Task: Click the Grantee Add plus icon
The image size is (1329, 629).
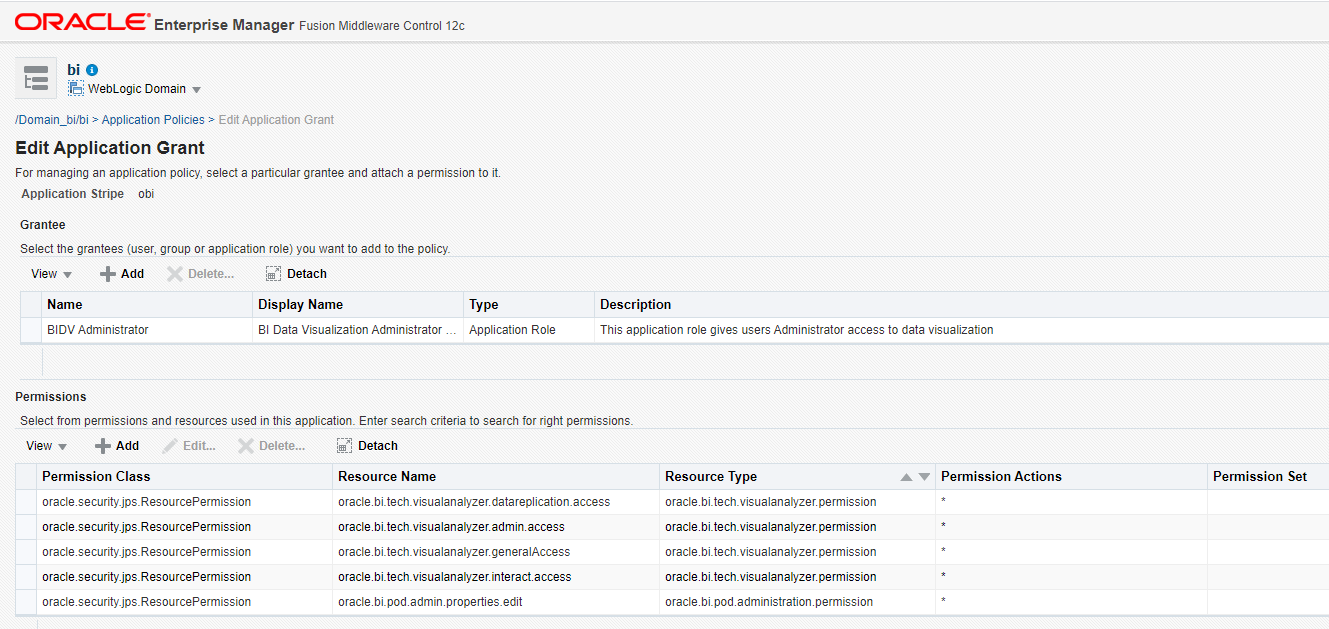Action: pos(108,274)
